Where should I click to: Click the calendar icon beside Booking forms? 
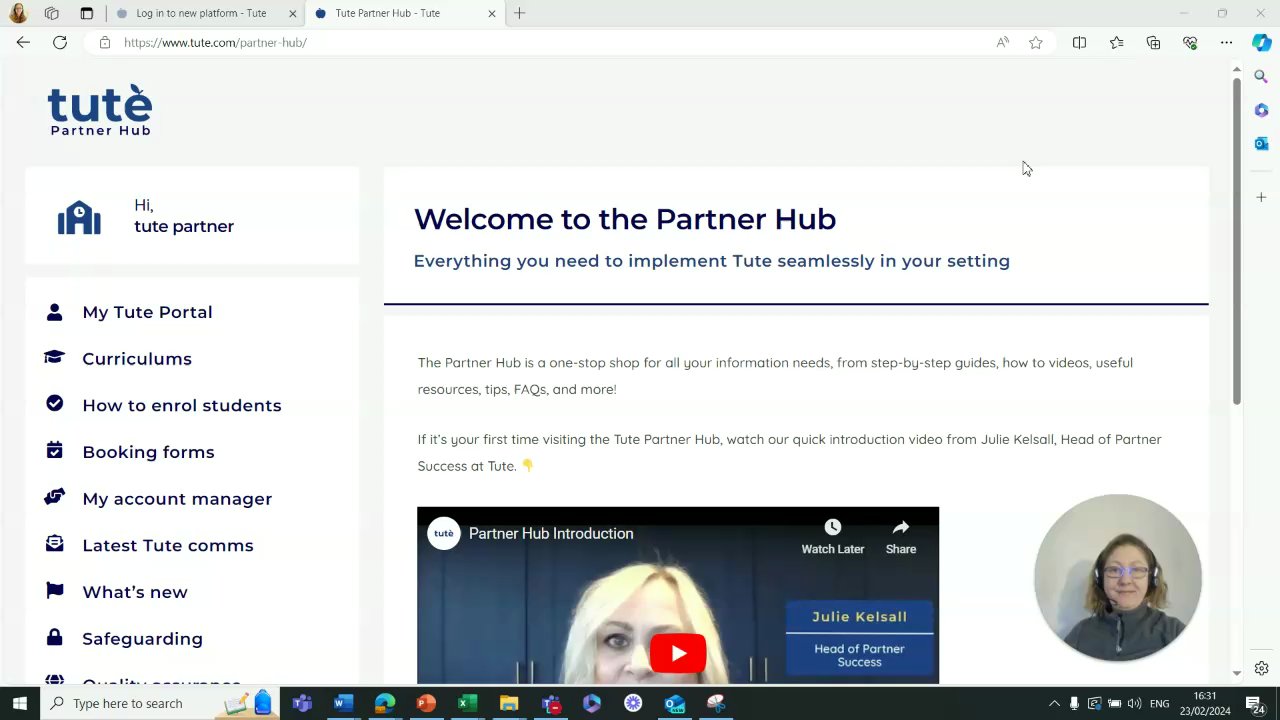tap(54, 450)
